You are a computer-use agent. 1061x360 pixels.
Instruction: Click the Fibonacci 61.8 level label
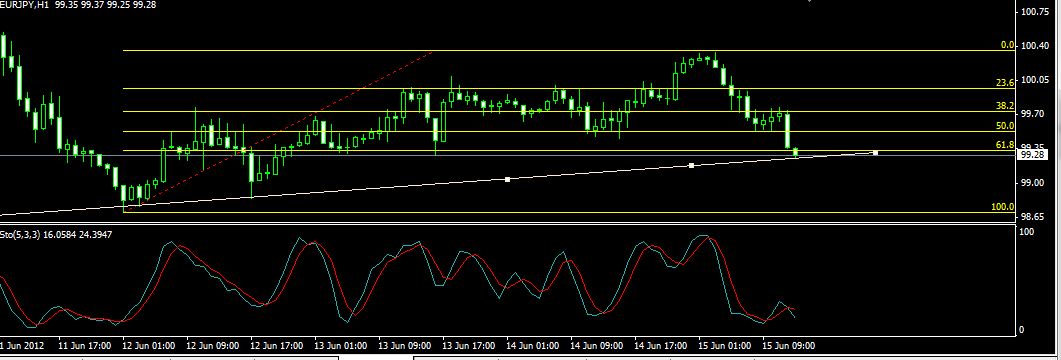[x=1005, y=145]
